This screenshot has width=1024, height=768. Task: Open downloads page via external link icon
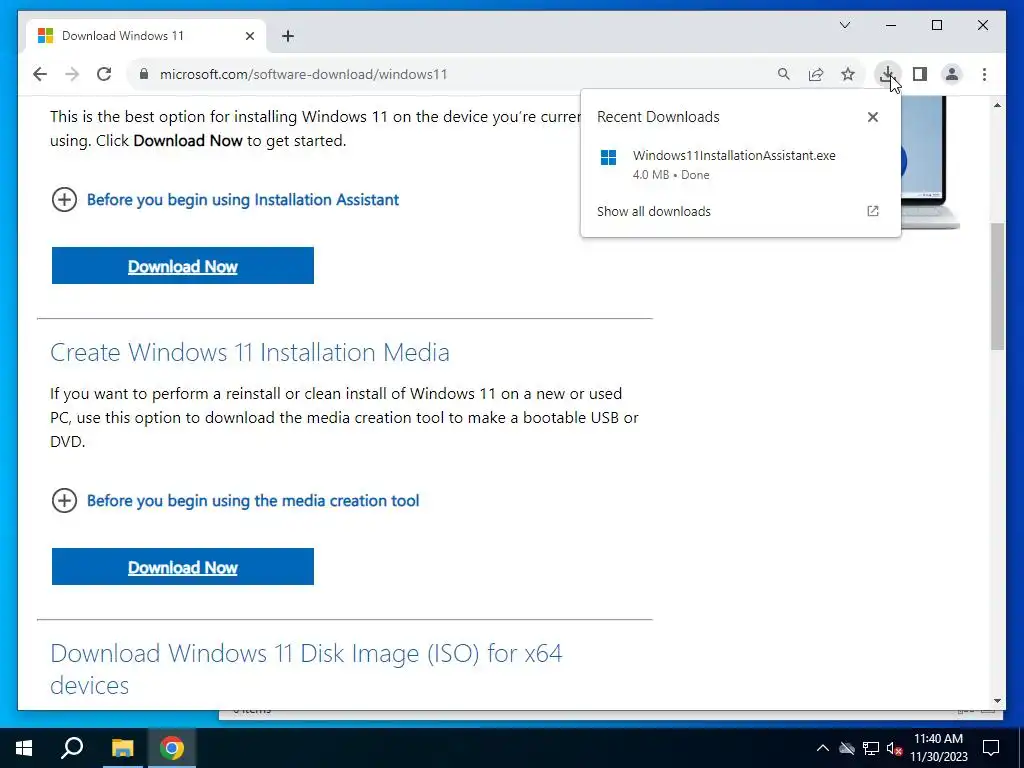point(872,211)
